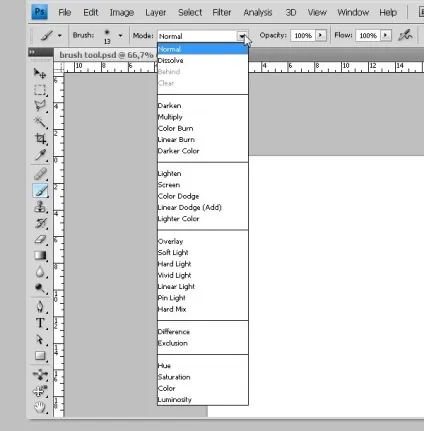This screenshot has width=424, height=431.
Task: Select the Eraser tool
Action: click(x=40, y=239)
